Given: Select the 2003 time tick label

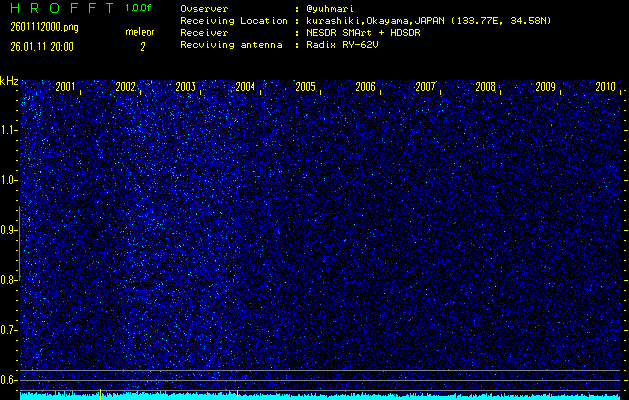Looking at the screenshot, I should click(186, 87).
